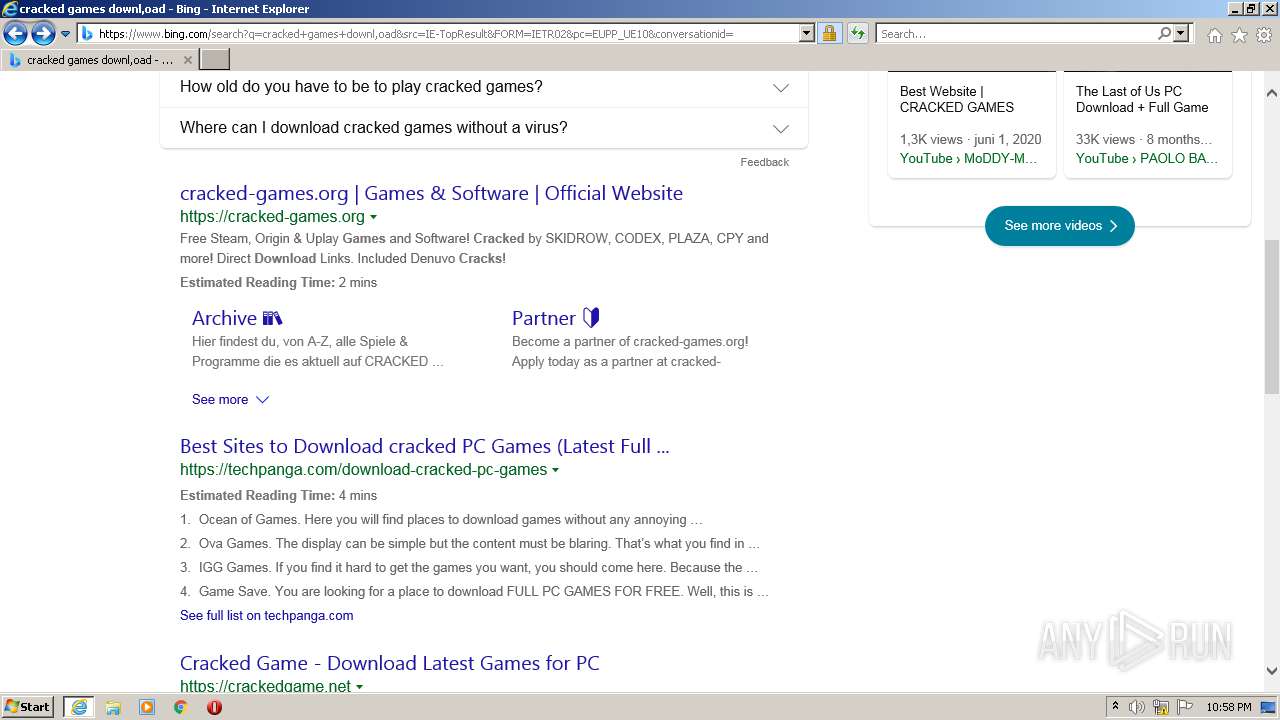Go forward using the browser Forward arrow
This screenshot has width=1280, height=720.
click(43, 34)
